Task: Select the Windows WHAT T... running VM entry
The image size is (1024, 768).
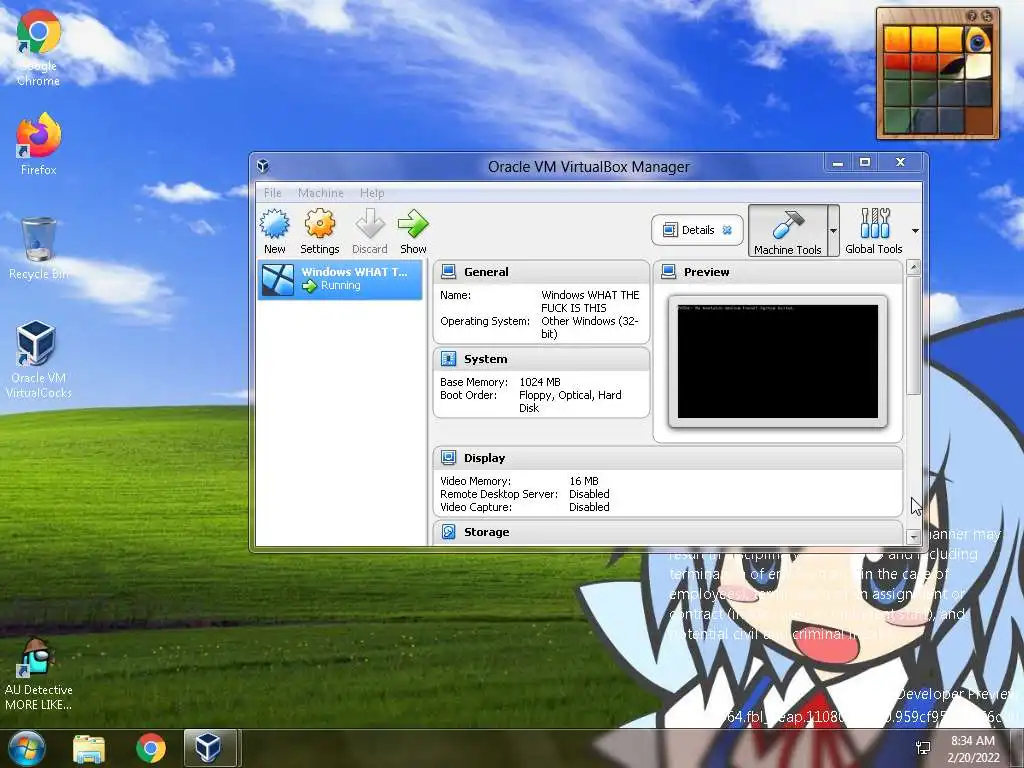Action: coord(340,280)
